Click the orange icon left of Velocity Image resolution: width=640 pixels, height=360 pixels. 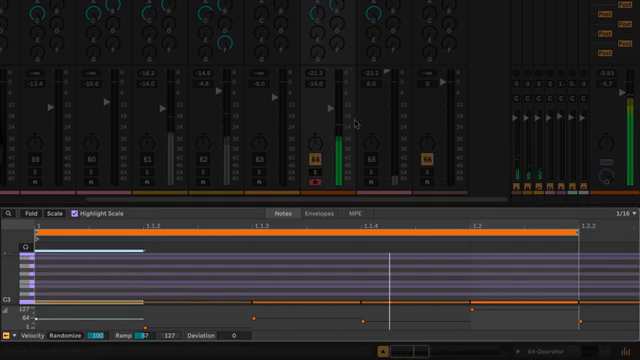(x=6, y=336)
